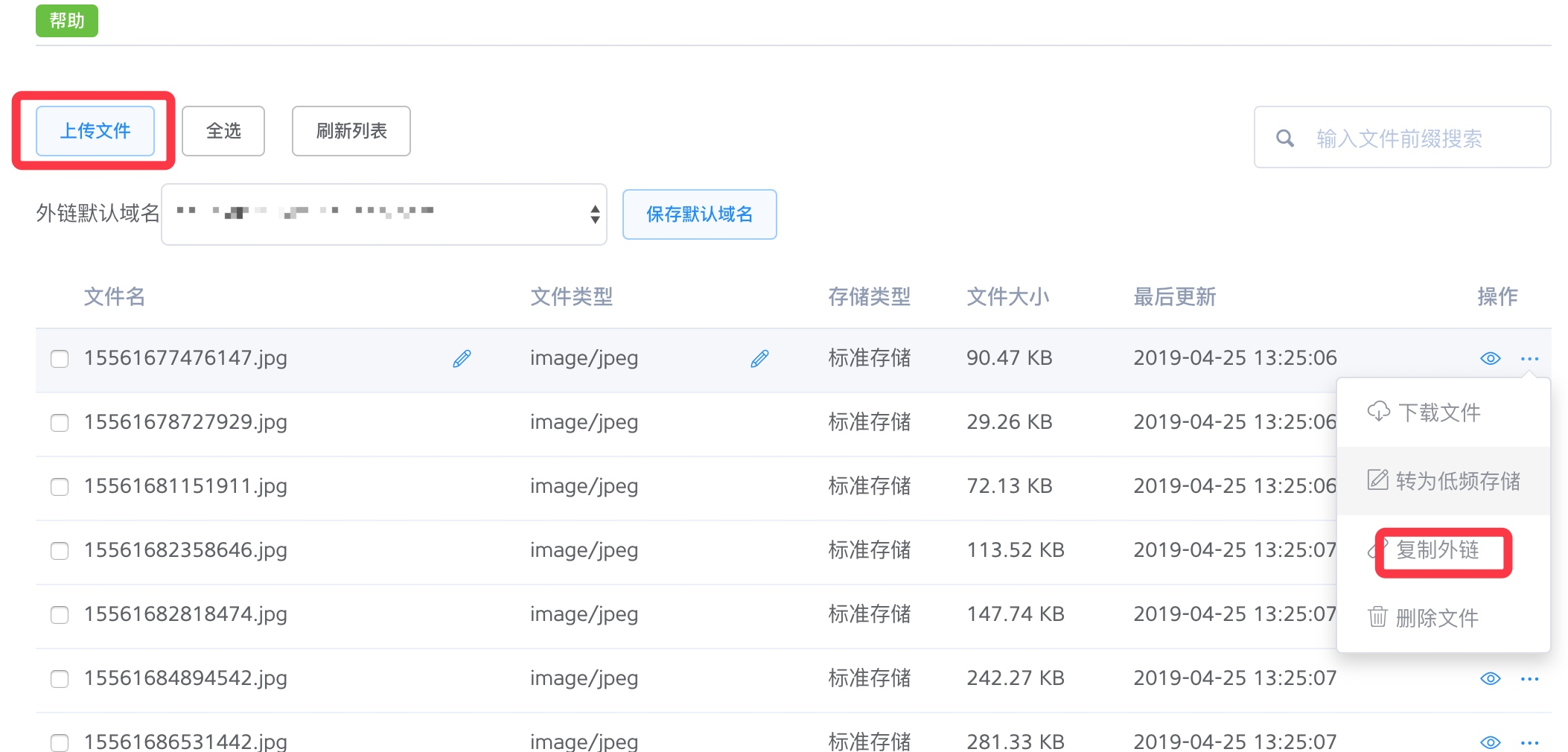The height and width of the screenshot is (752, 1568).
Task: Click 标准存储 in the 15561681151911.jpg row
Action: tap(870, 487)
